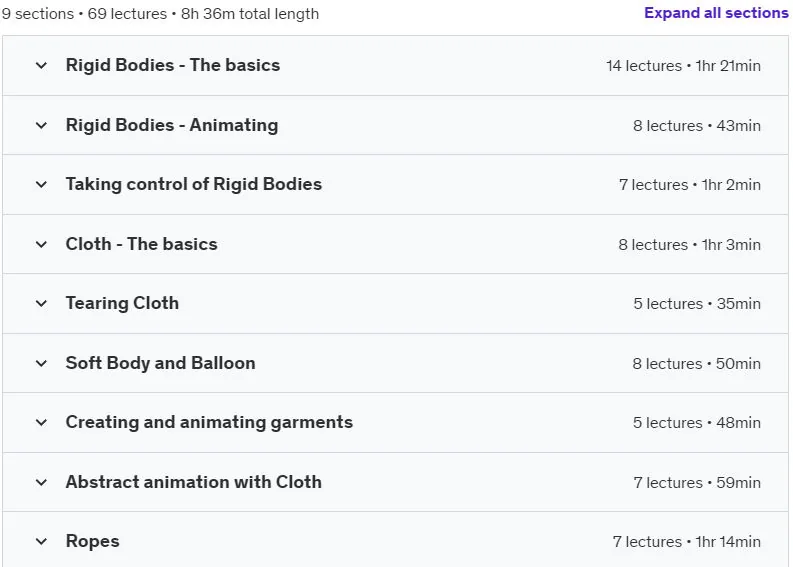Click chevron beside Creating and animating garments
The image size is (793, 567).
[41, 422]
